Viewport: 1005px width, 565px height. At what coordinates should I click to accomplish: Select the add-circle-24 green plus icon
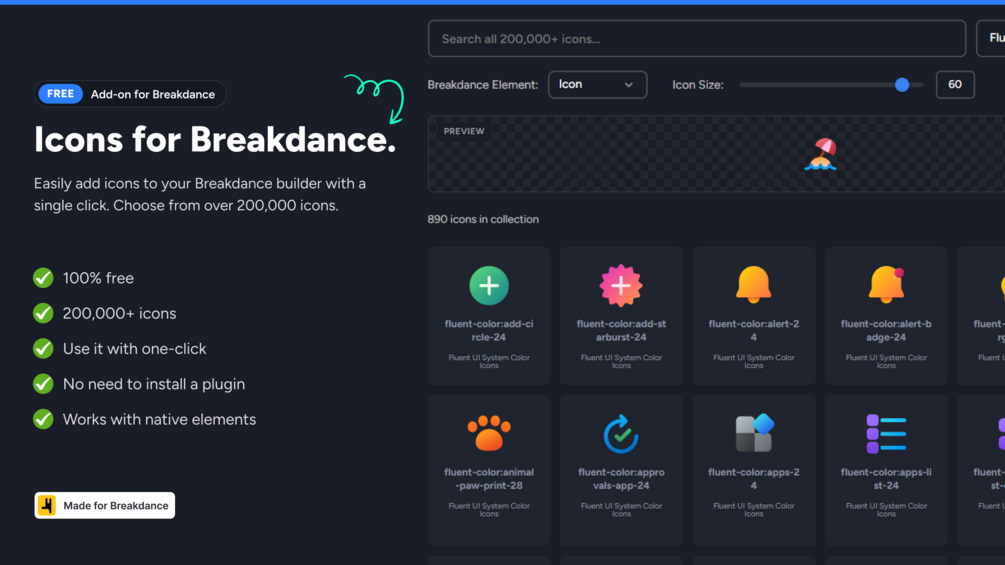(x=489, y=286)
